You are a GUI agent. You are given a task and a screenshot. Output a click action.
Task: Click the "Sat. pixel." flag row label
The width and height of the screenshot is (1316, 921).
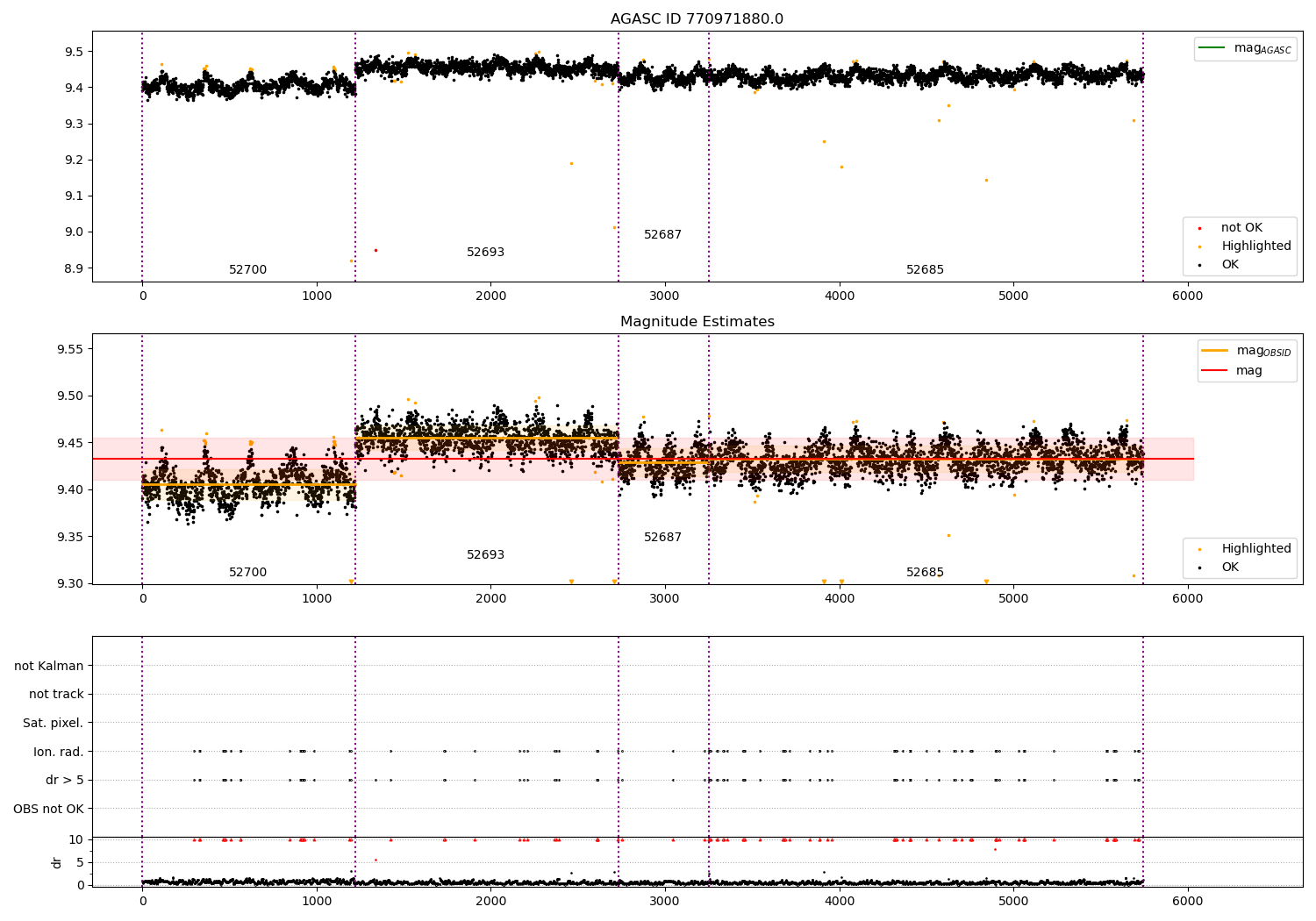point(54,724)
